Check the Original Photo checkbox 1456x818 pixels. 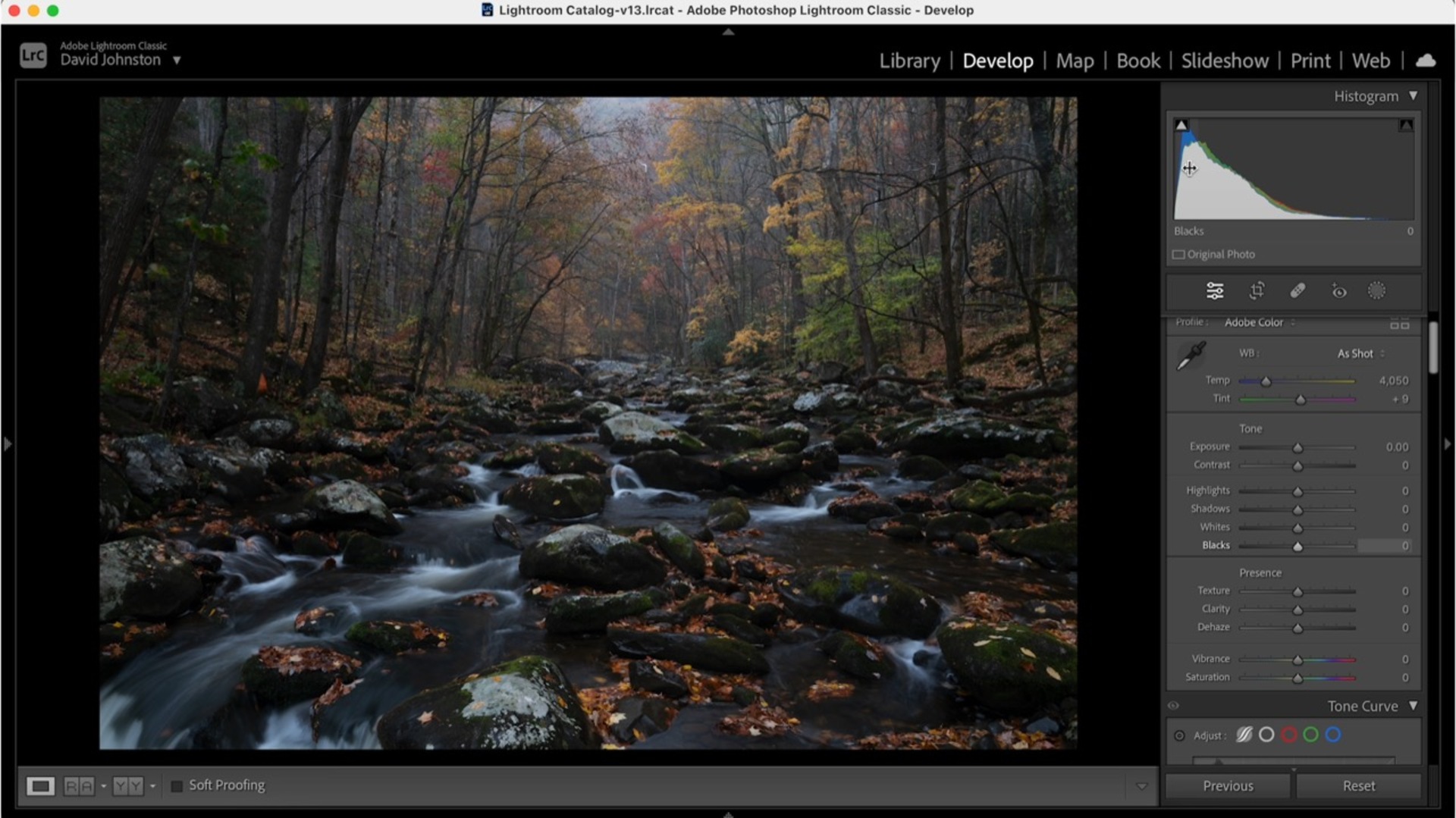1178,255
